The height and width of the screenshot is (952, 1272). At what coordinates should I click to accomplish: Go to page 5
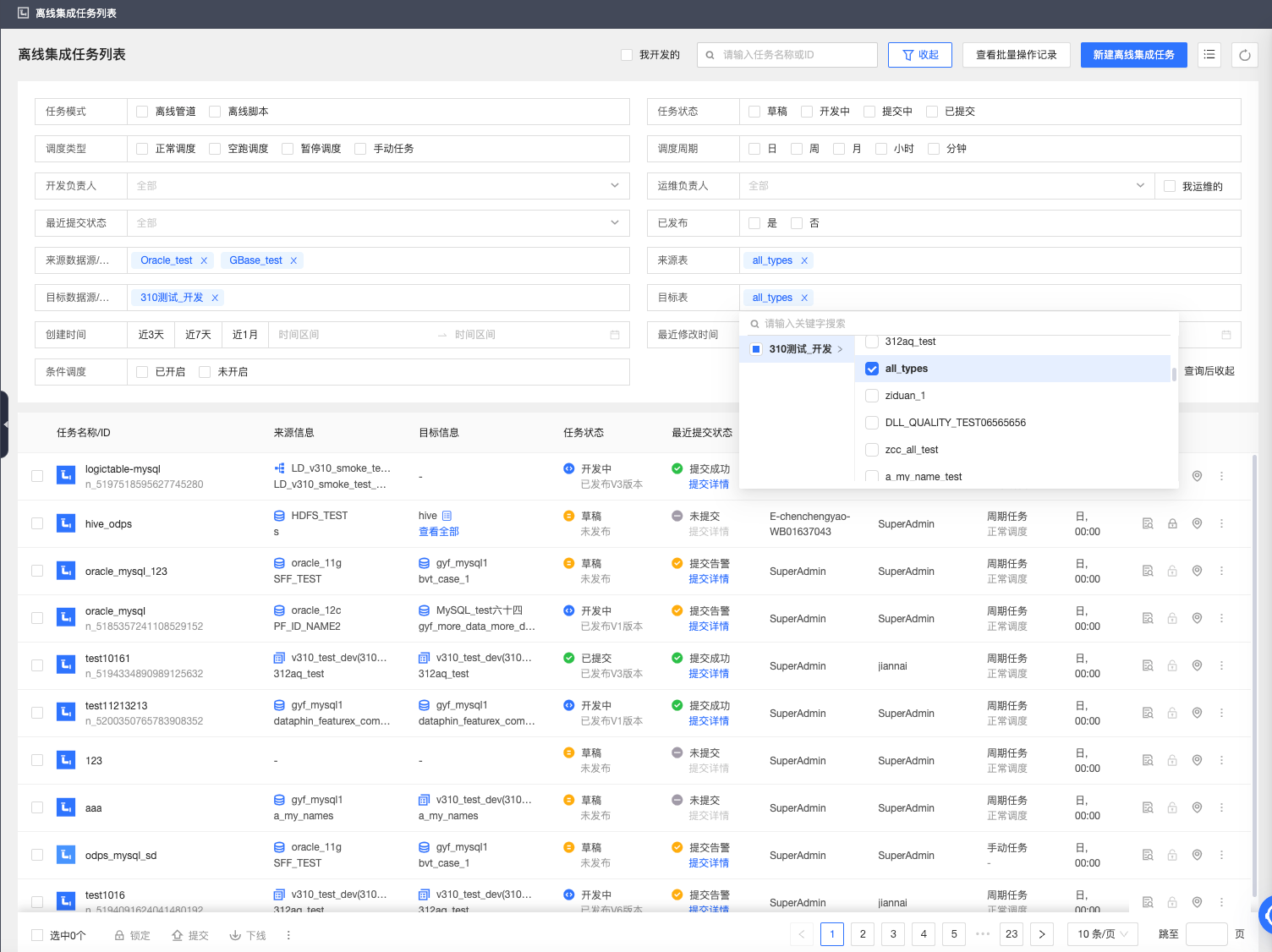pyautogui.click(x=954, y=934)
